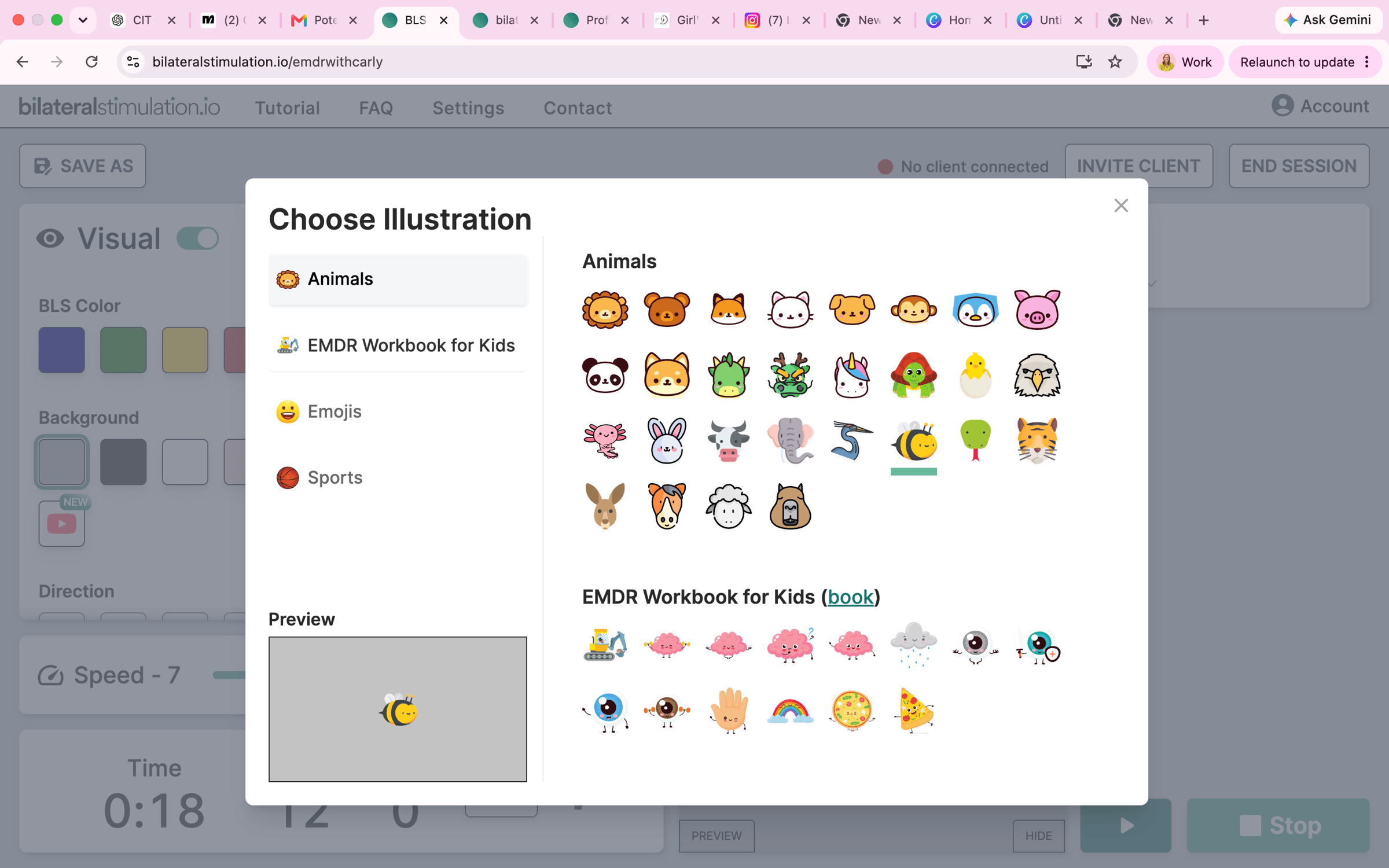Switch to the Sports category
Viewport: 1389px width, 868px height.
tap(398, 477)
